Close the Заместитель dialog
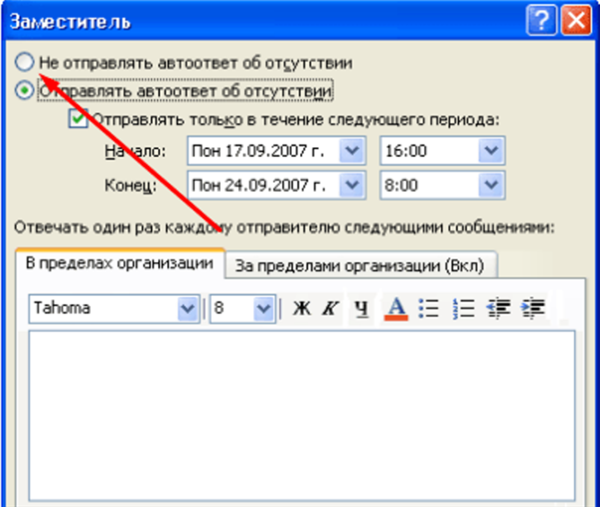600x507 pixels. point(576,20)
